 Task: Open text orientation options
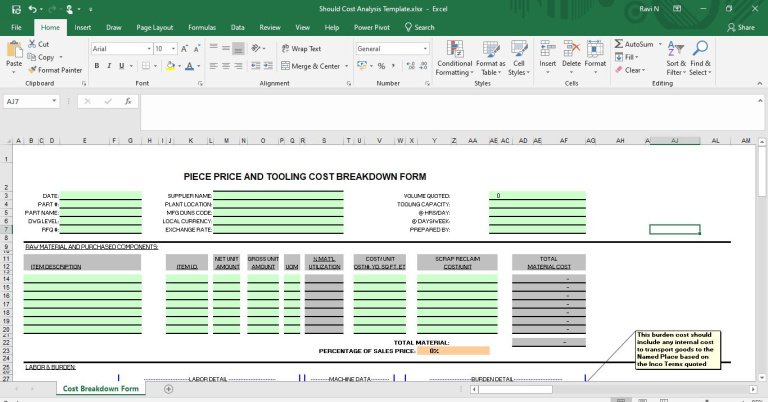256,48
